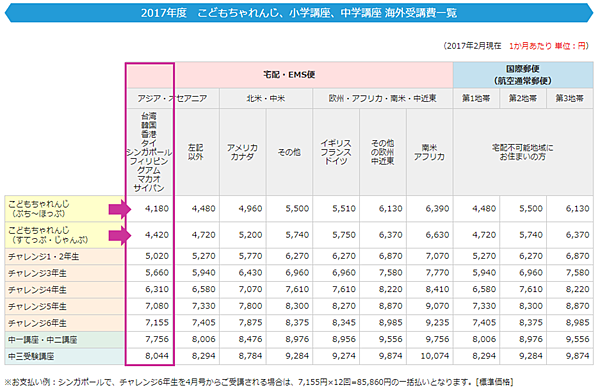Click the '8,345' fee in チャレンジ6年生 row
The height and width of the screenshot is (390, 600).
click(344, 323)
